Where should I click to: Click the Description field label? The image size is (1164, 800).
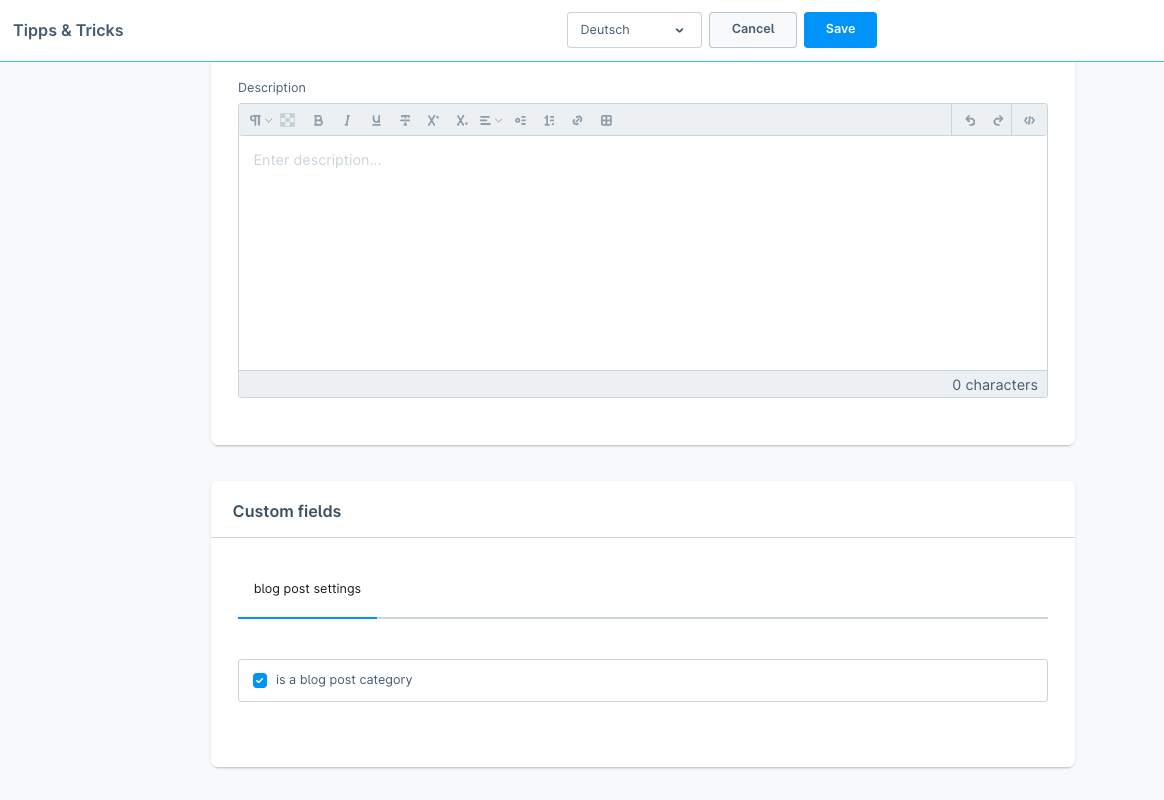click(x=272, y=88)
